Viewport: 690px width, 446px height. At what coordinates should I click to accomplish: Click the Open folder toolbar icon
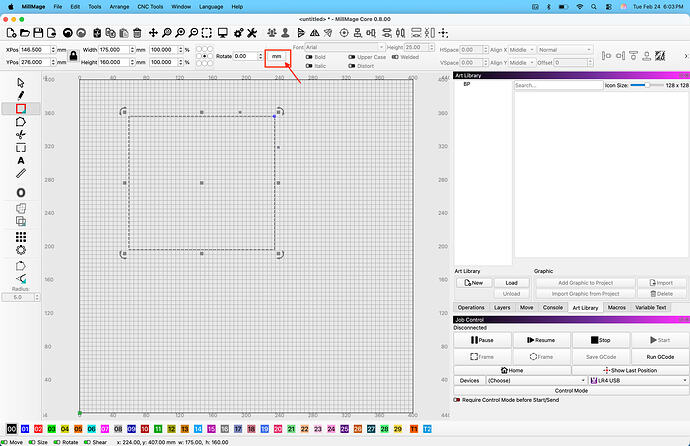(x=25, y=33)
